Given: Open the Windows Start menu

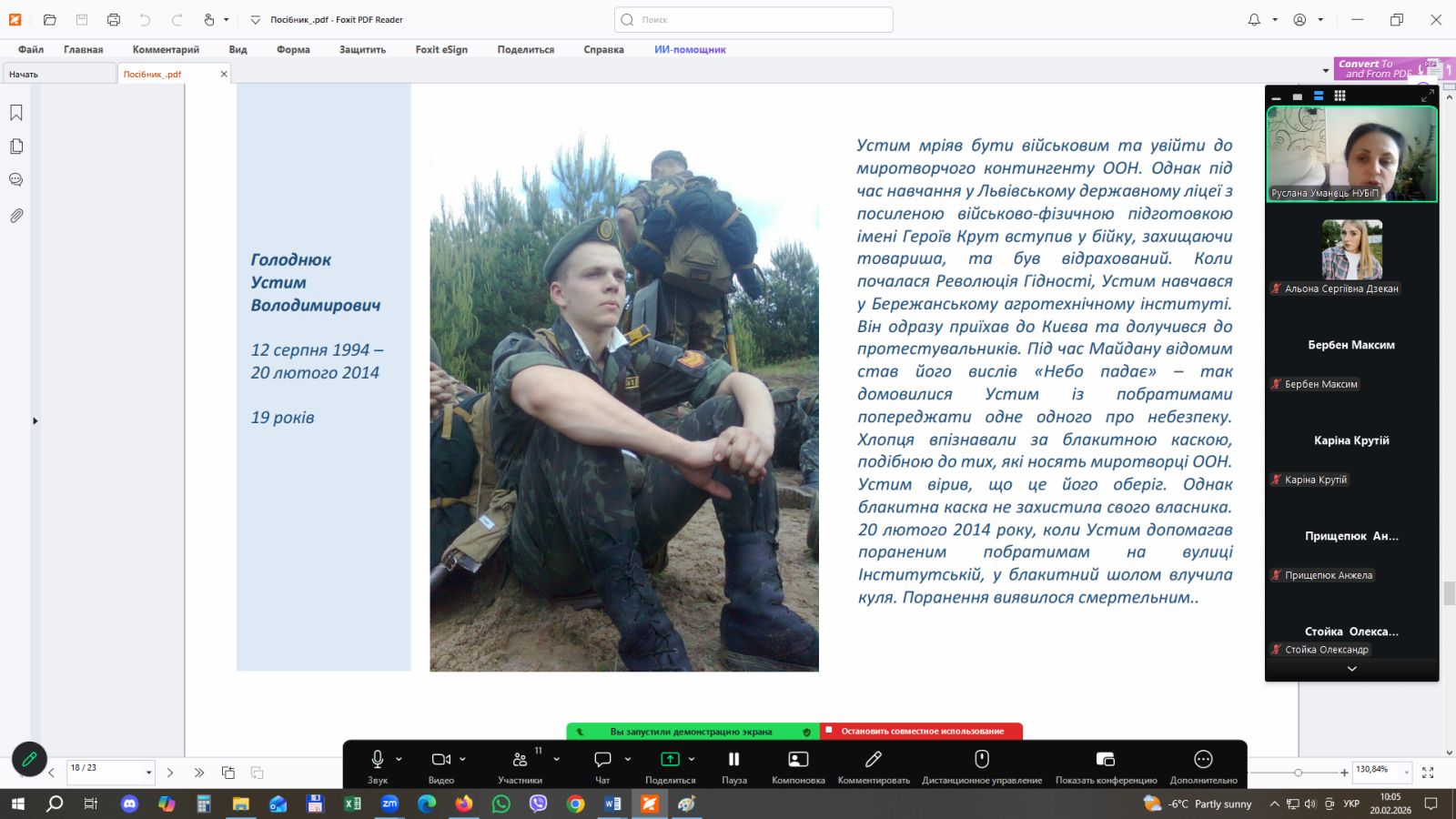Looking at the screenshot, I should [17, 804].
